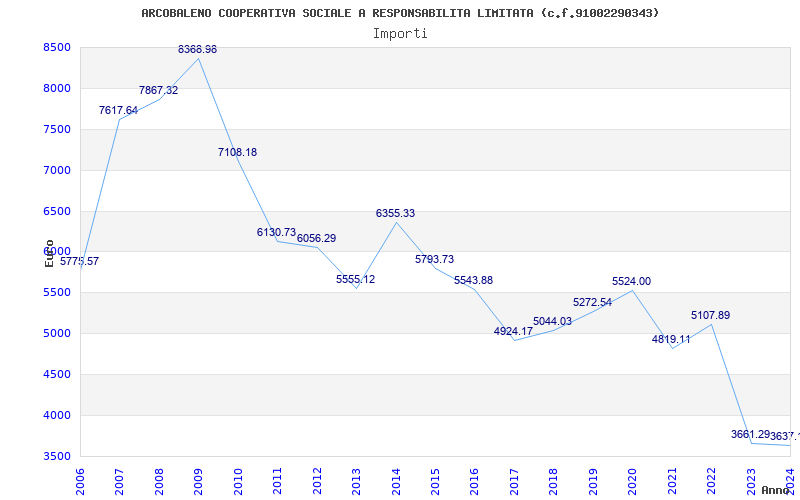
Task: Click the x-axis year 2016
Action: pyautogui.click(x=474, y=481)
